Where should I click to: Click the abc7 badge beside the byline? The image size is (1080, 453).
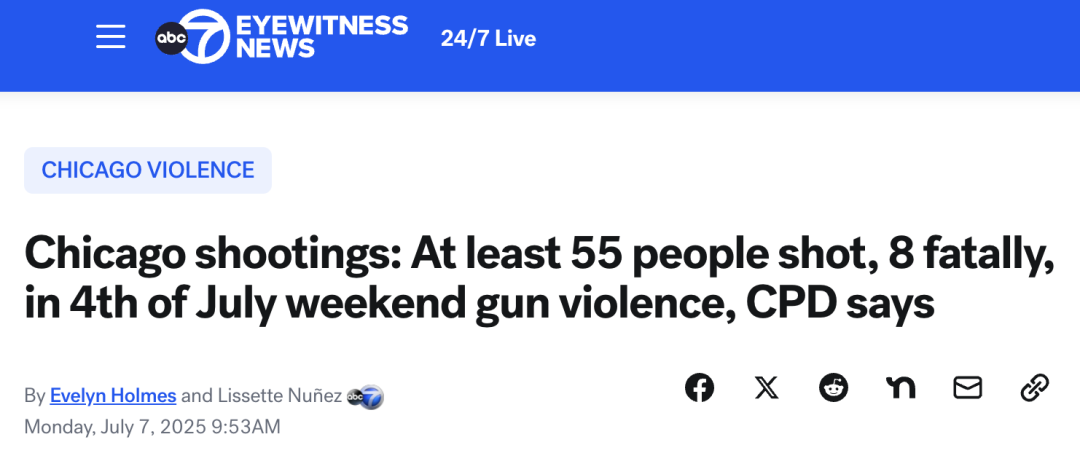click(x=365, y=397)
